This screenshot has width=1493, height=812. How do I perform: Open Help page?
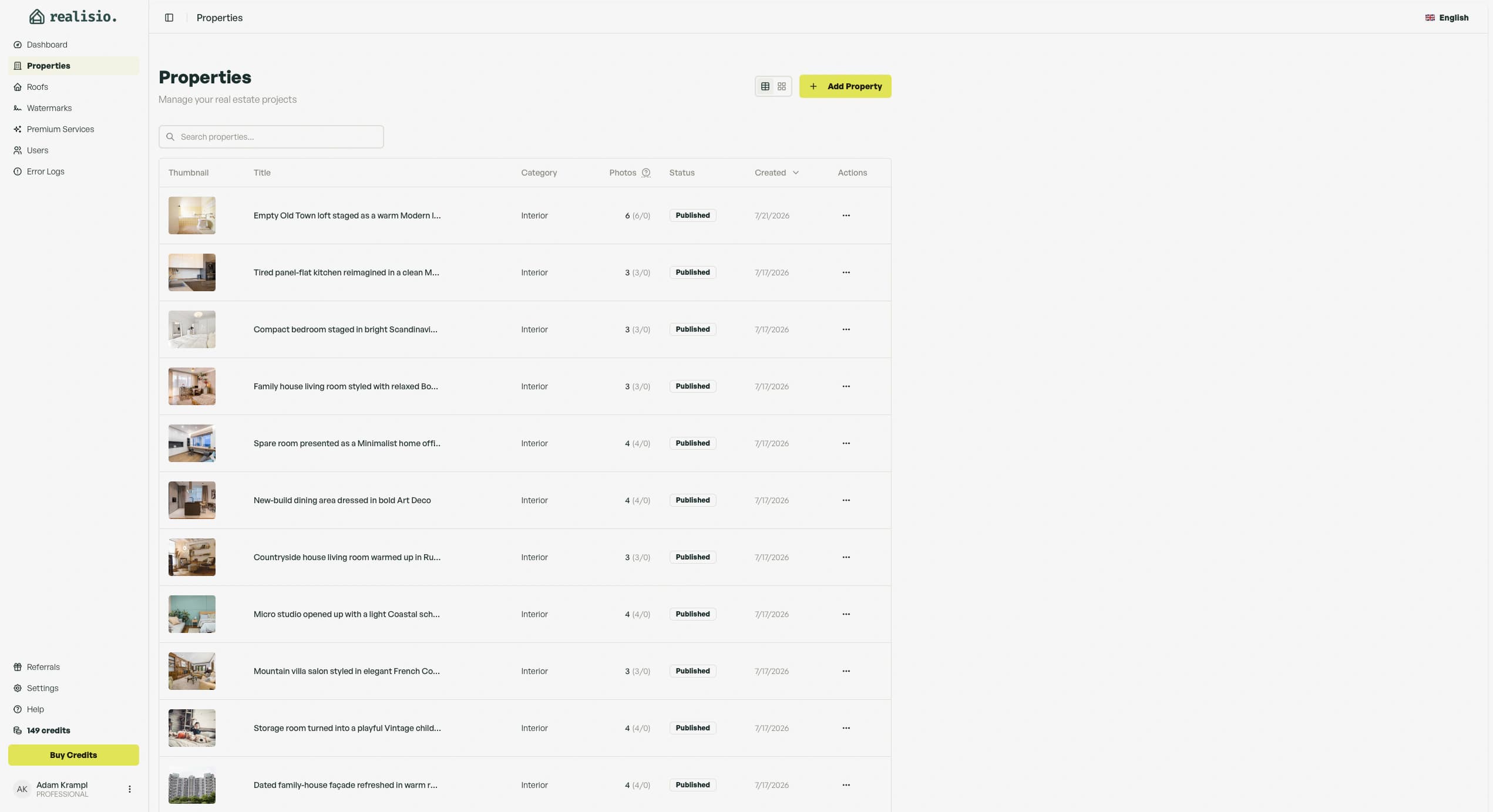[x=73, y=709]
